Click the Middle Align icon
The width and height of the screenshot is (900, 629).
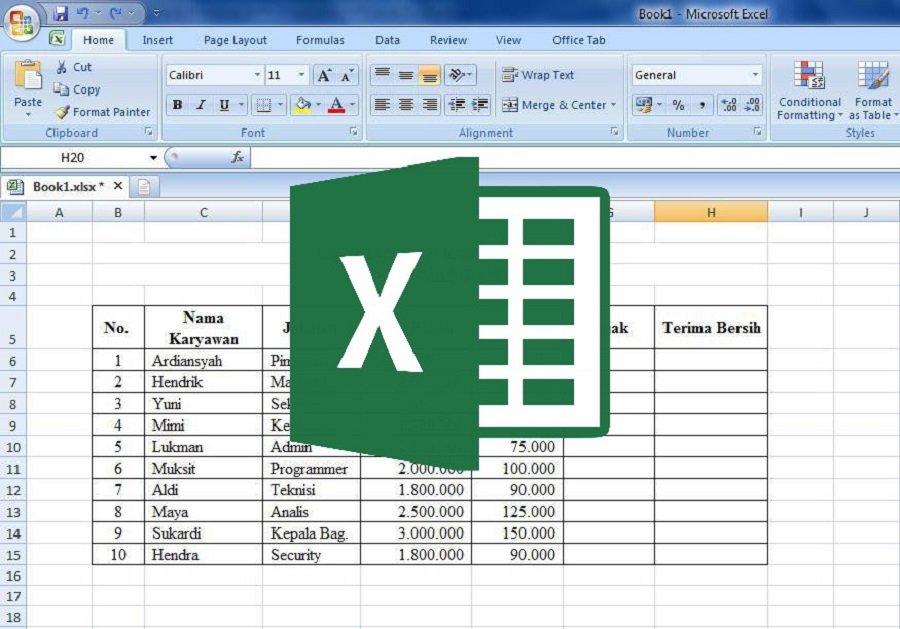point(406,75)
